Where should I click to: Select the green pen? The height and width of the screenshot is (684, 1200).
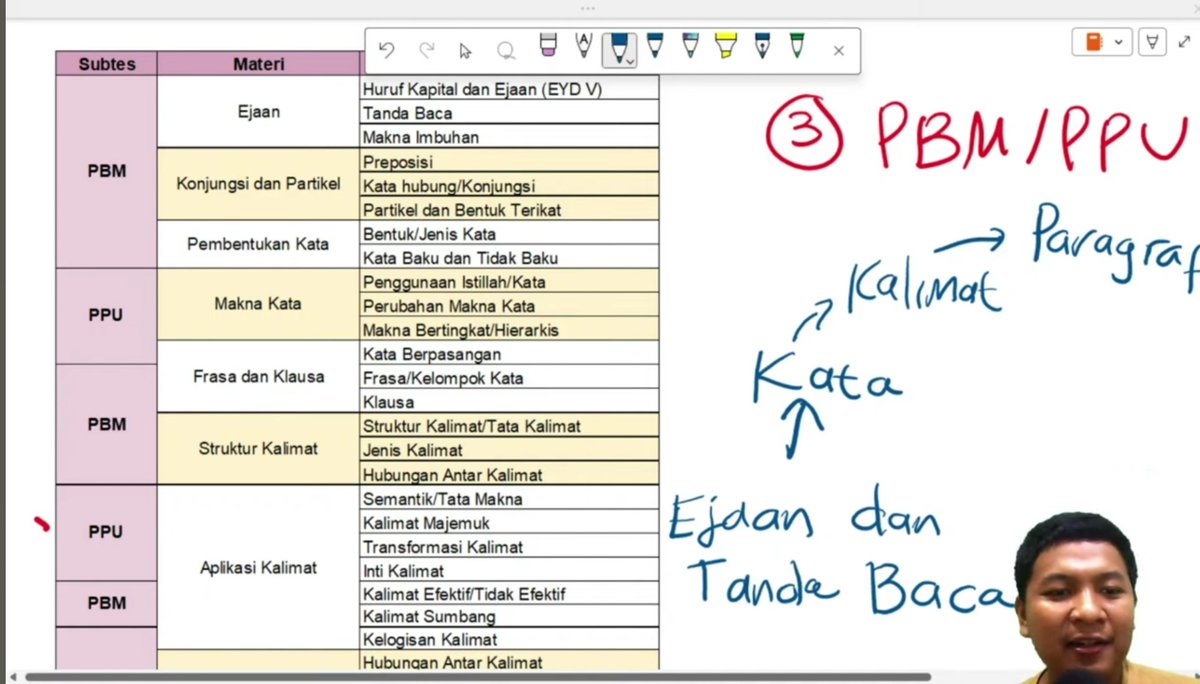click(797, 46)
